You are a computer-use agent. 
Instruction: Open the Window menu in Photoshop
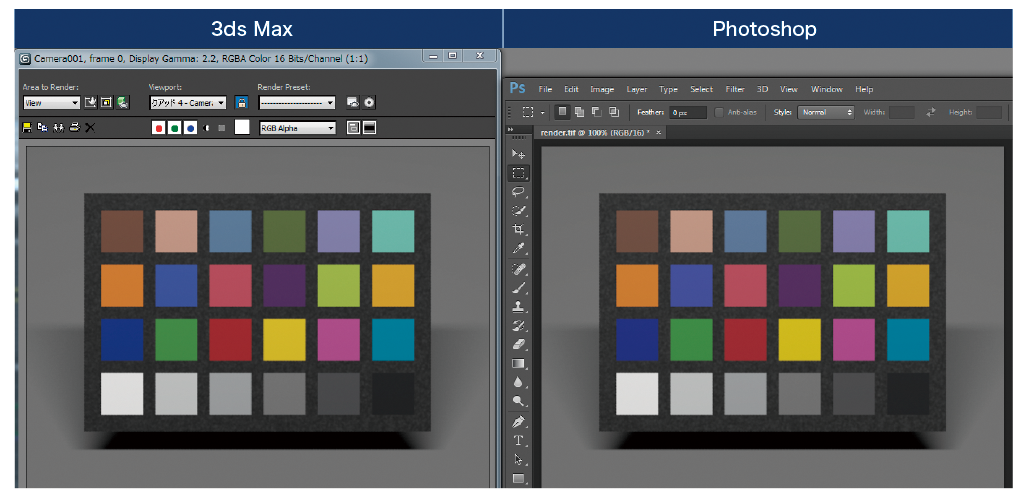point(827,89)
